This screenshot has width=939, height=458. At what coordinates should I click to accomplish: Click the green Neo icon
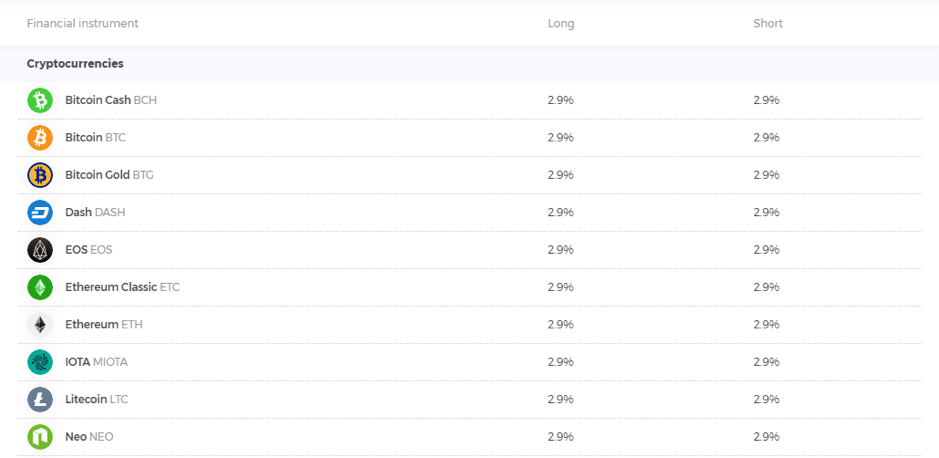tap(40, 437)
